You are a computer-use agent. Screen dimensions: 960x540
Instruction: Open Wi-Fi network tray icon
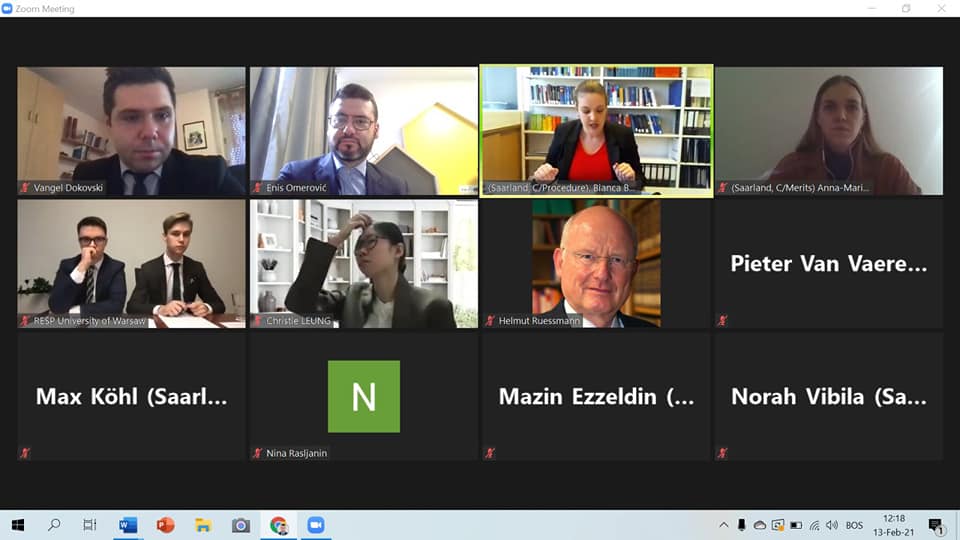(x=814, y=525)
